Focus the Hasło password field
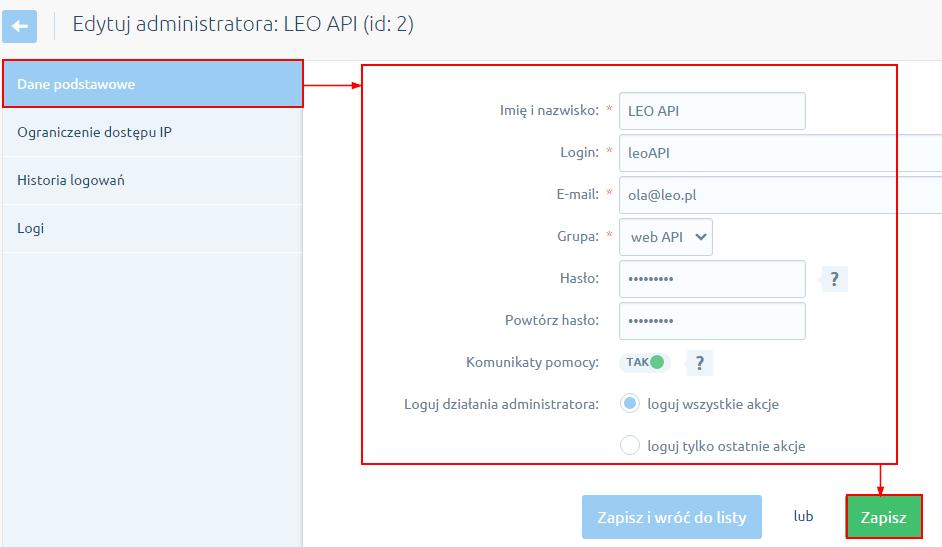Image resolution: width=942 pixels, height=547 pixels. (x=713, y=279)
